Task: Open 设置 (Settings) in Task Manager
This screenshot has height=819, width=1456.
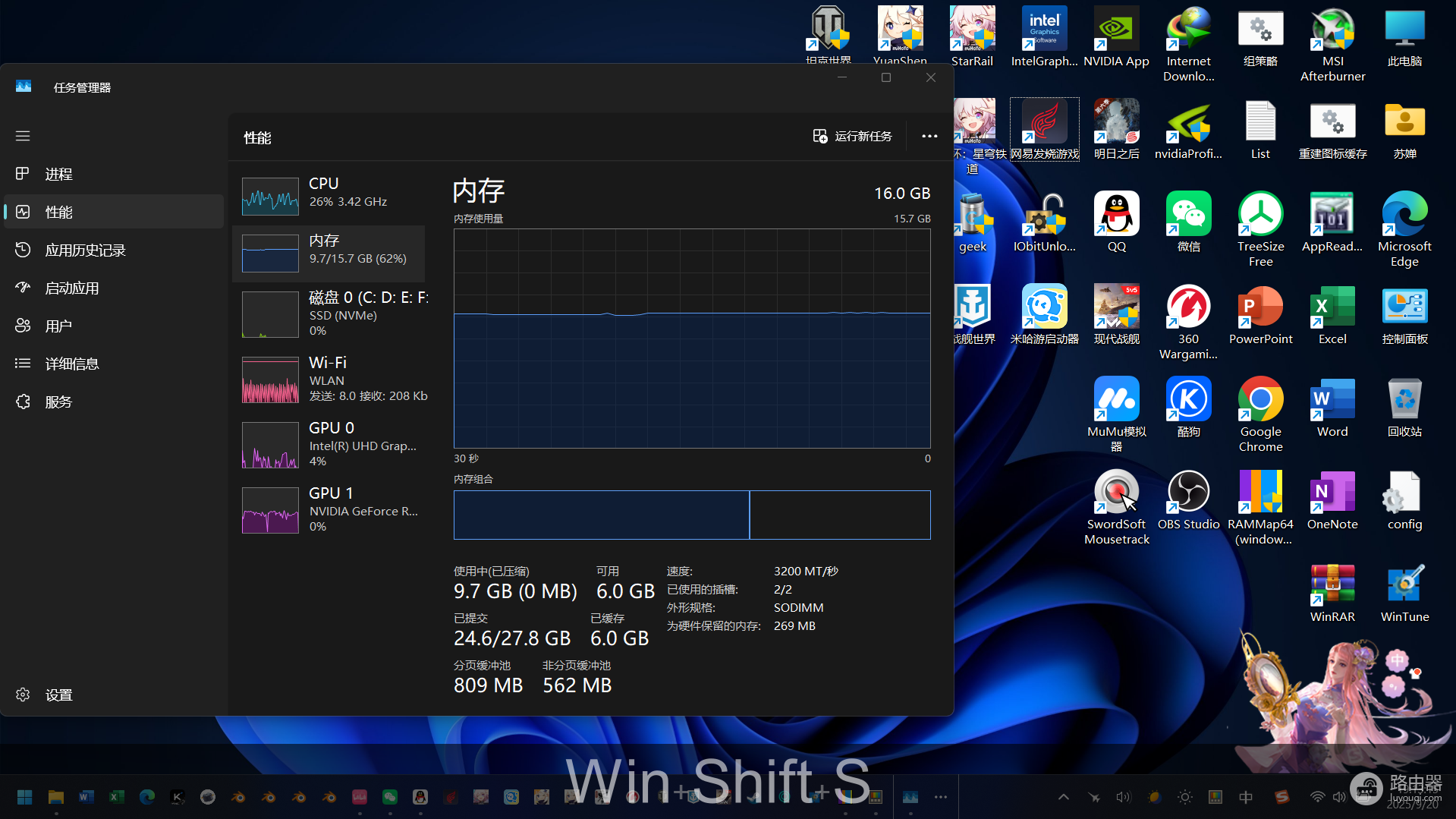Action: pos(114,695)
